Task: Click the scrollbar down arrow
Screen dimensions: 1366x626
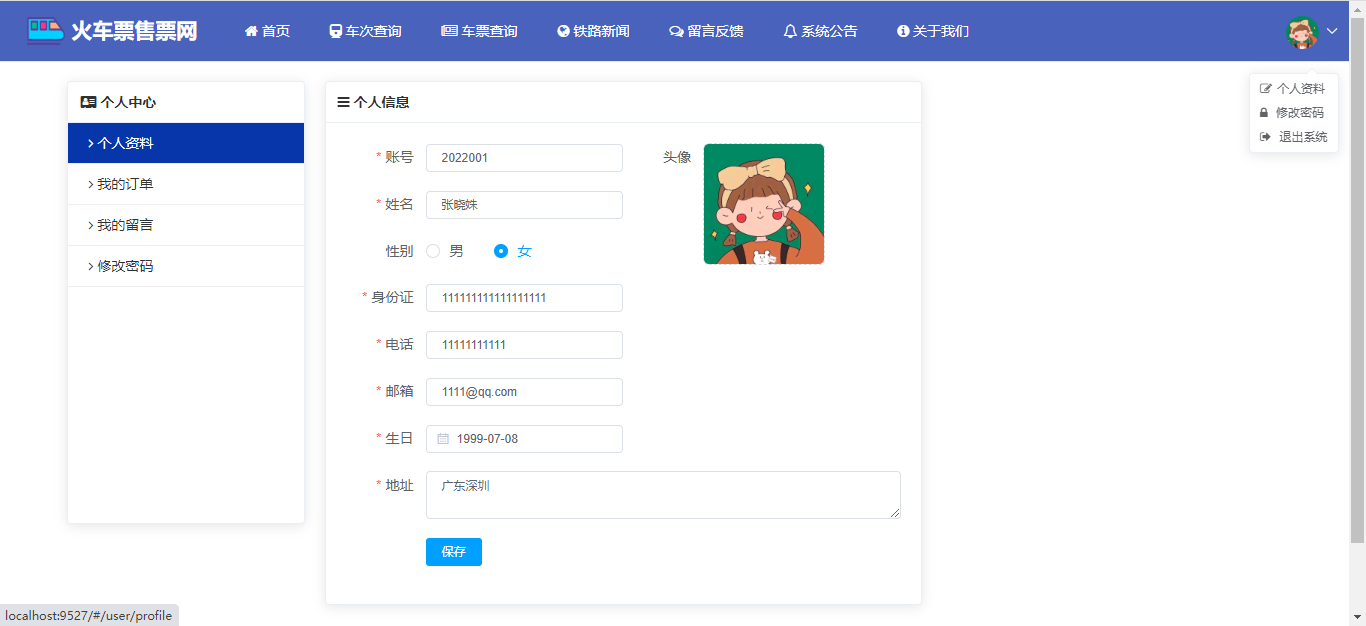Action: 1357,617
